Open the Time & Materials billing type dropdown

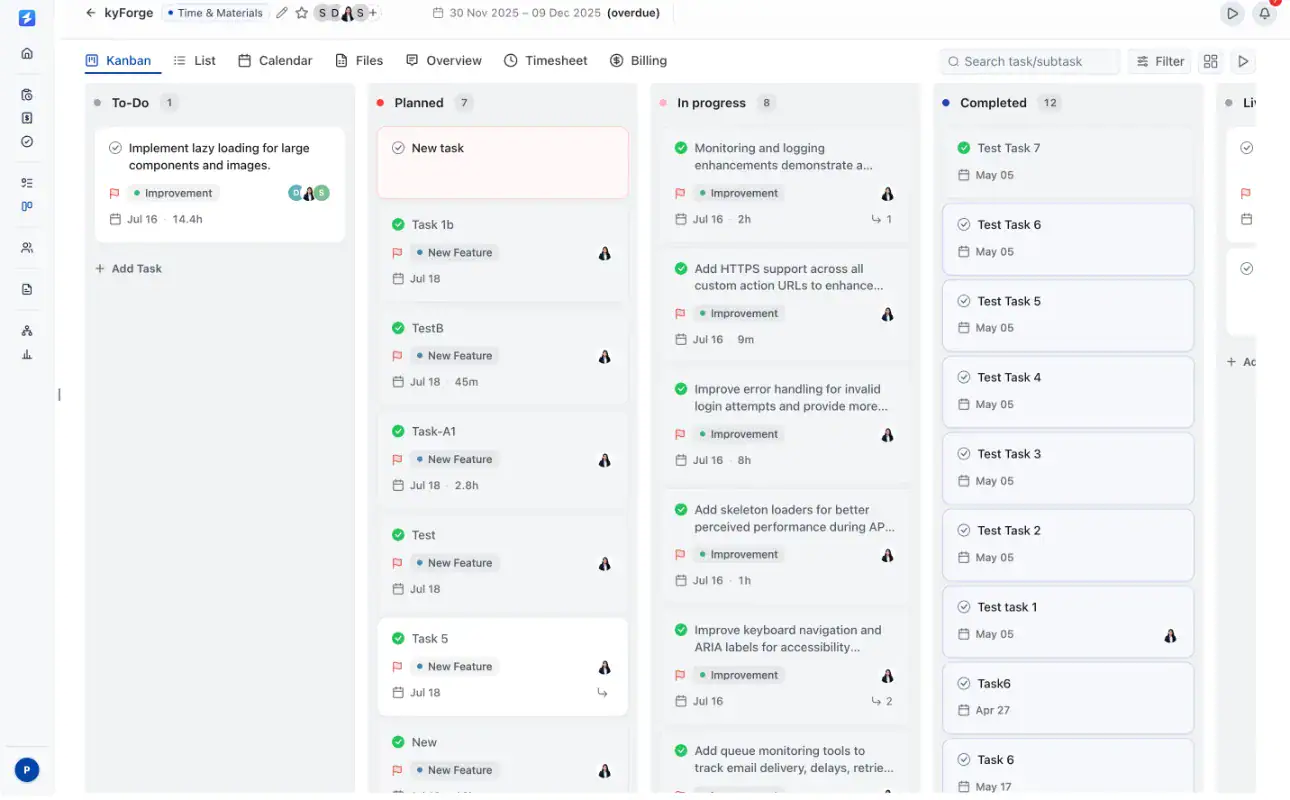pos(215,13)
